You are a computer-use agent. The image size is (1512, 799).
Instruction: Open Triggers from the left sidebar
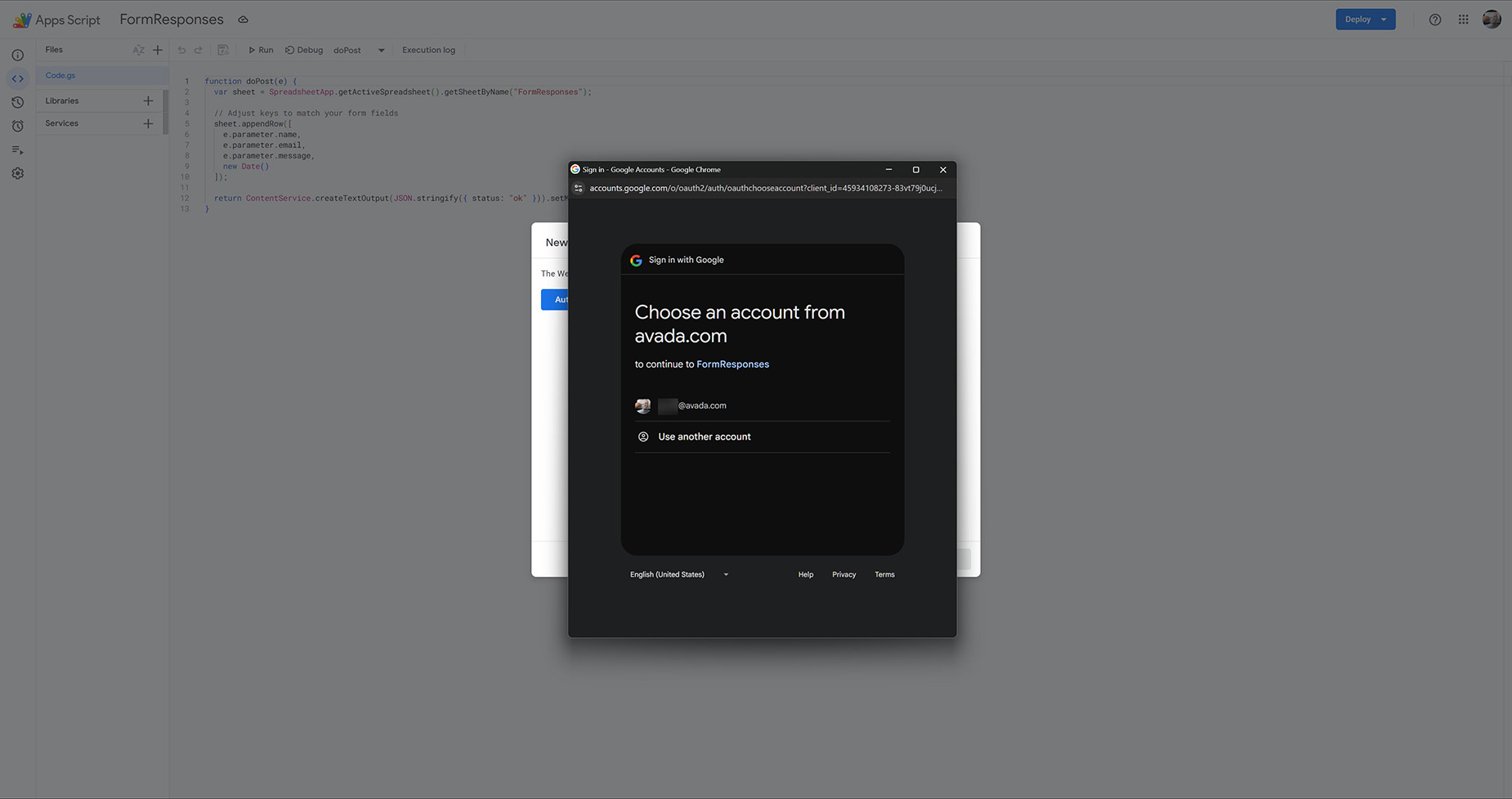pos(17,127)
